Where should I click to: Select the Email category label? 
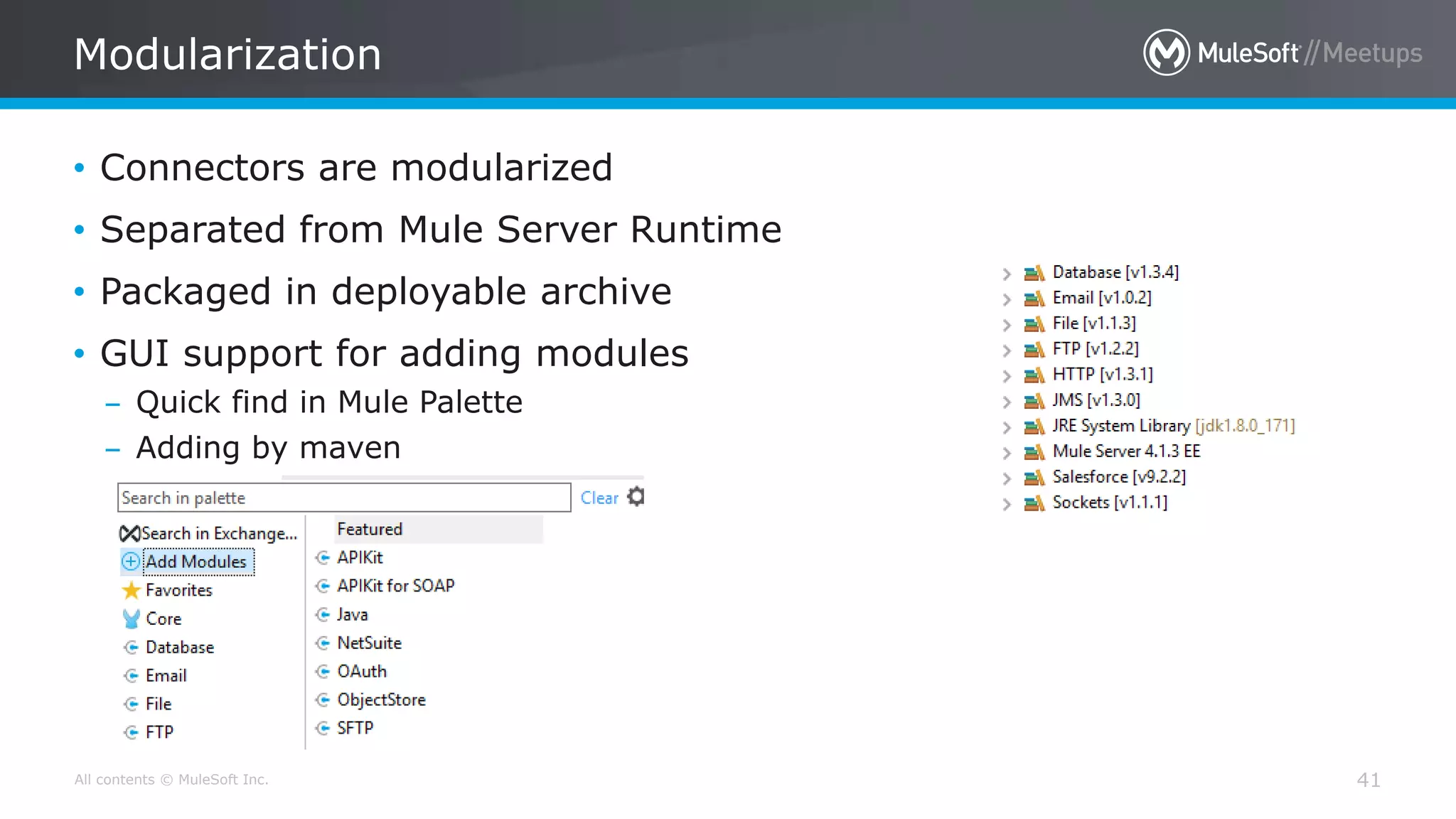tap(166, 675)
